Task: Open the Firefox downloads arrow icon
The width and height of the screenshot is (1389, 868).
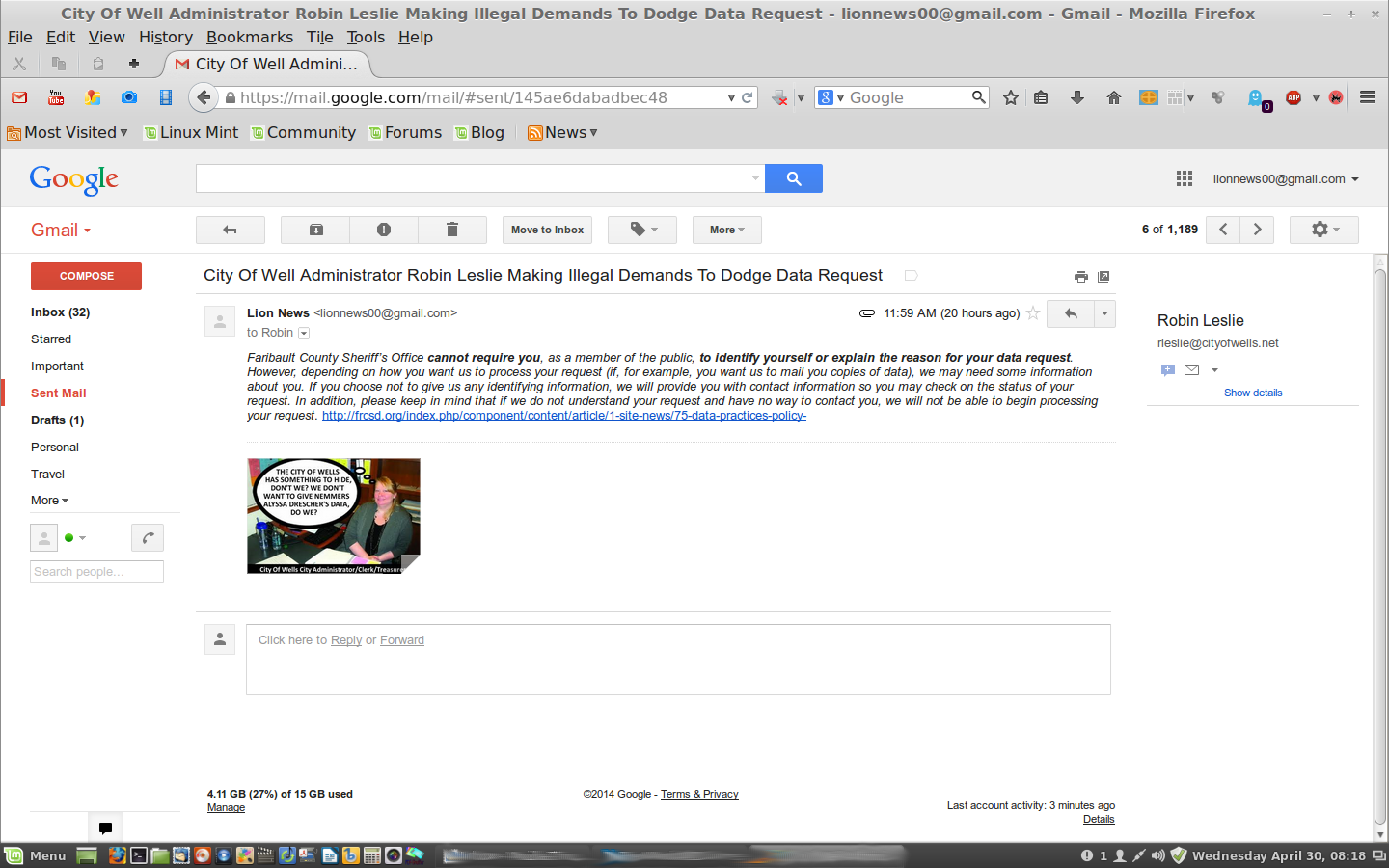Action: [x=1077, y=97]
